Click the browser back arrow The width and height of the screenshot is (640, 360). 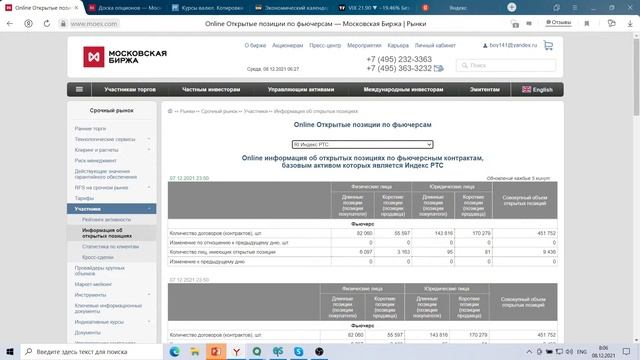pyautogui.click(x=10, y=24)
